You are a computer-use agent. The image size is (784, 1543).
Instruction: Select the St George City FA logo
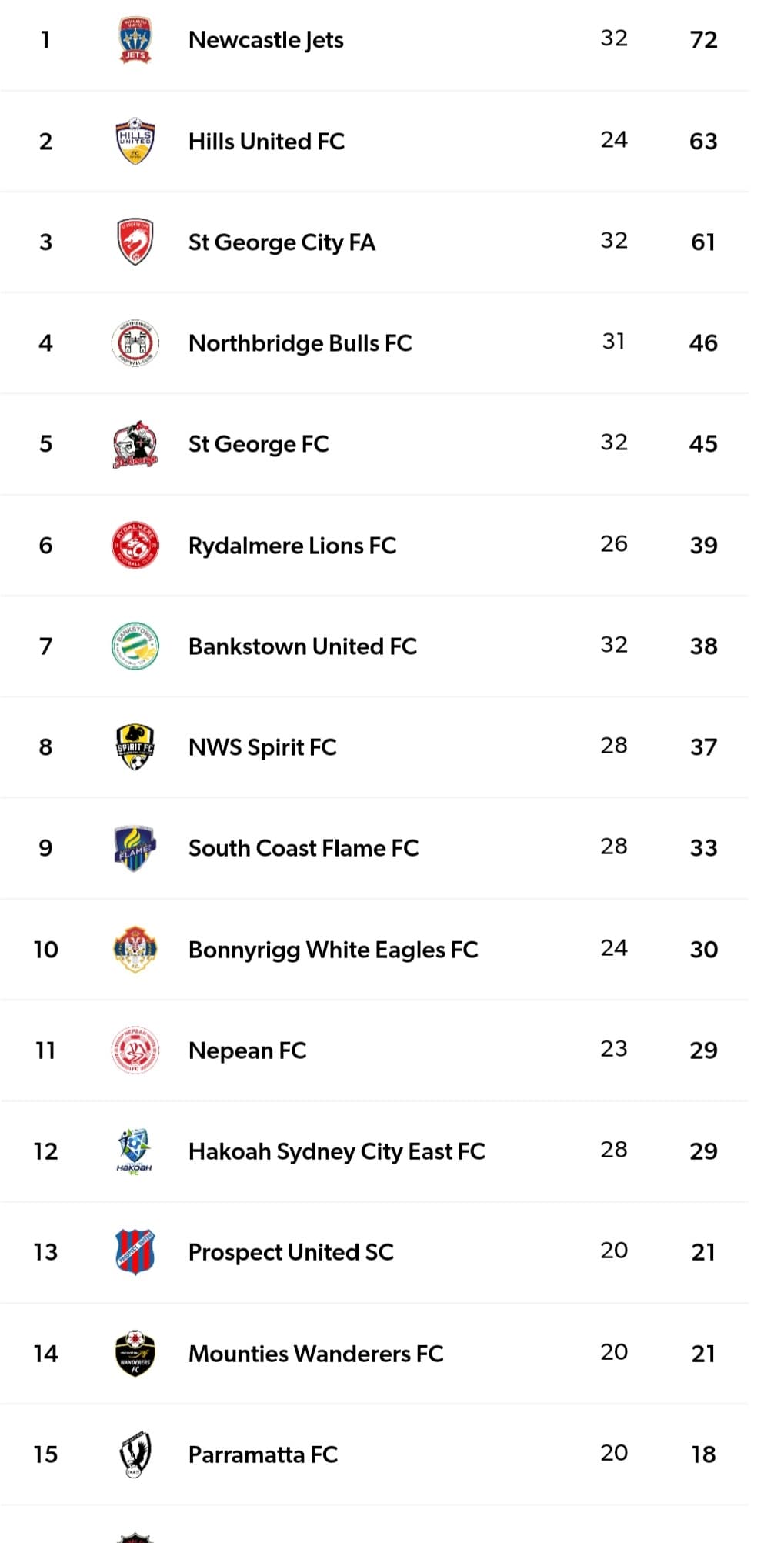pos(135,242)
